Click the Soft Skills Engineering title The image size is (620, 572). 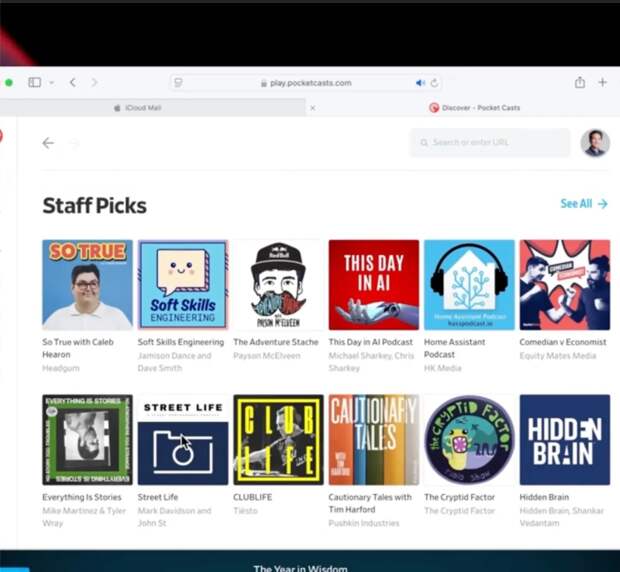tap(181, 342)
